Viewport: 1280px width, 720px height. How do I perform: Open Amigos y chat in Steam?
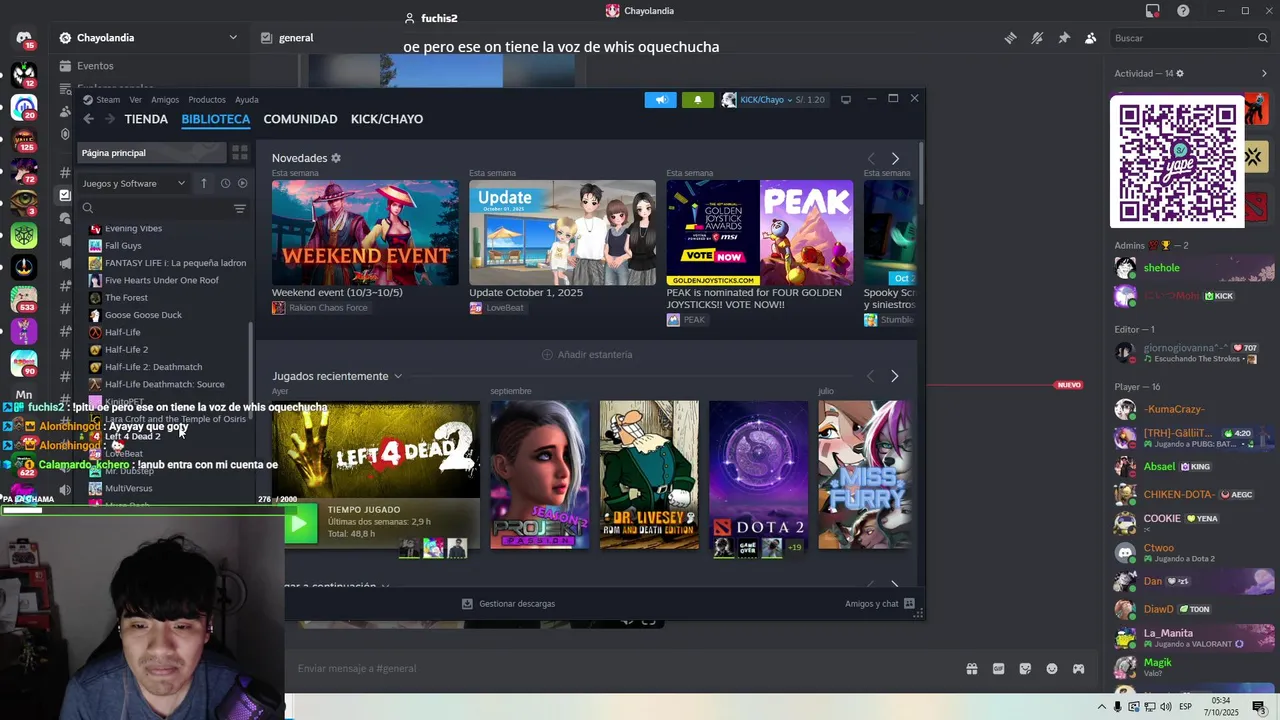coord(880,604)
